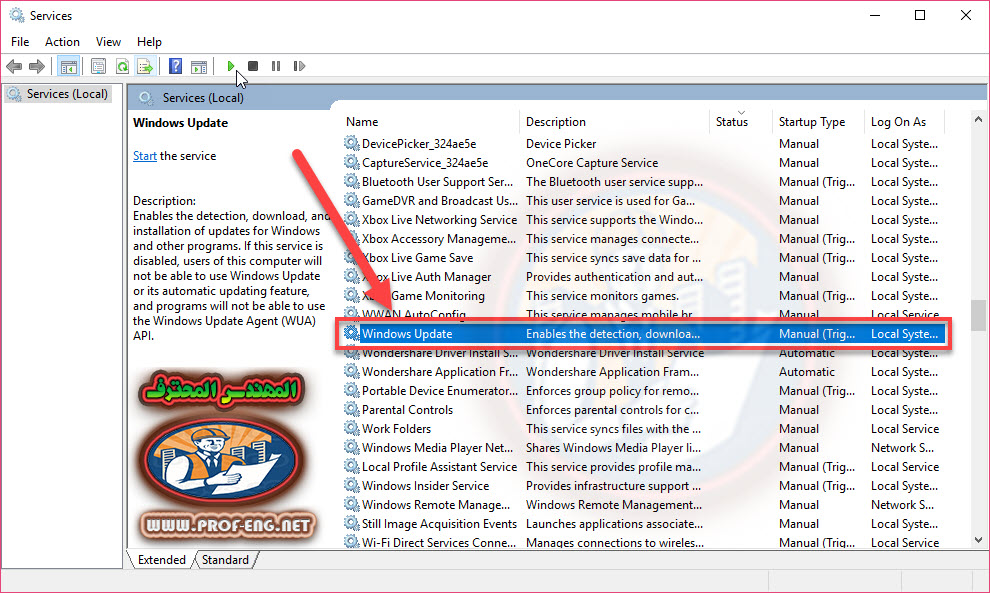Click gear icon beside Windows Media Player Net

(352, 447)
